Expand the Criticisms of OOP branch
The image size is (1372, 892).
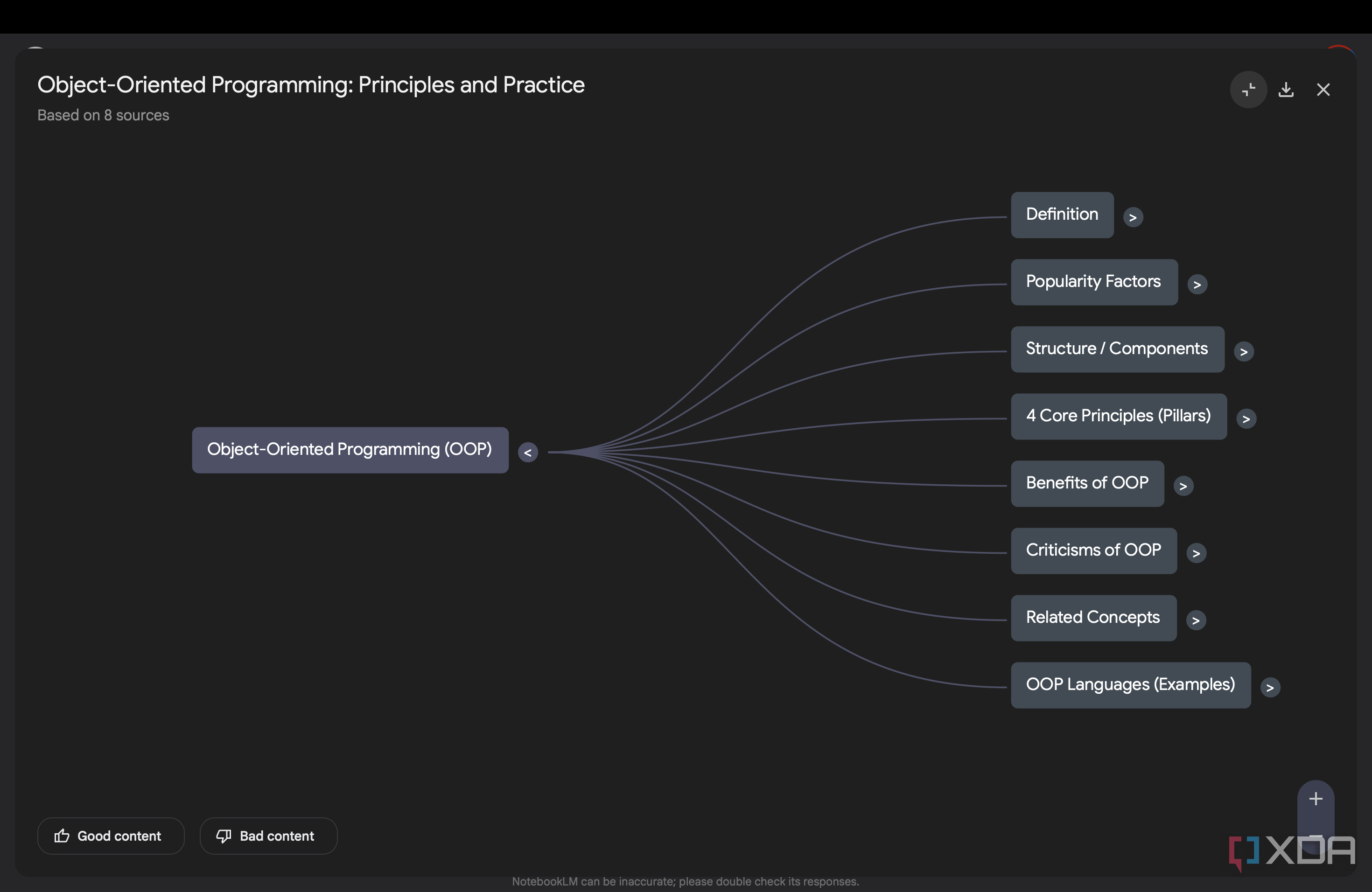1196,553
